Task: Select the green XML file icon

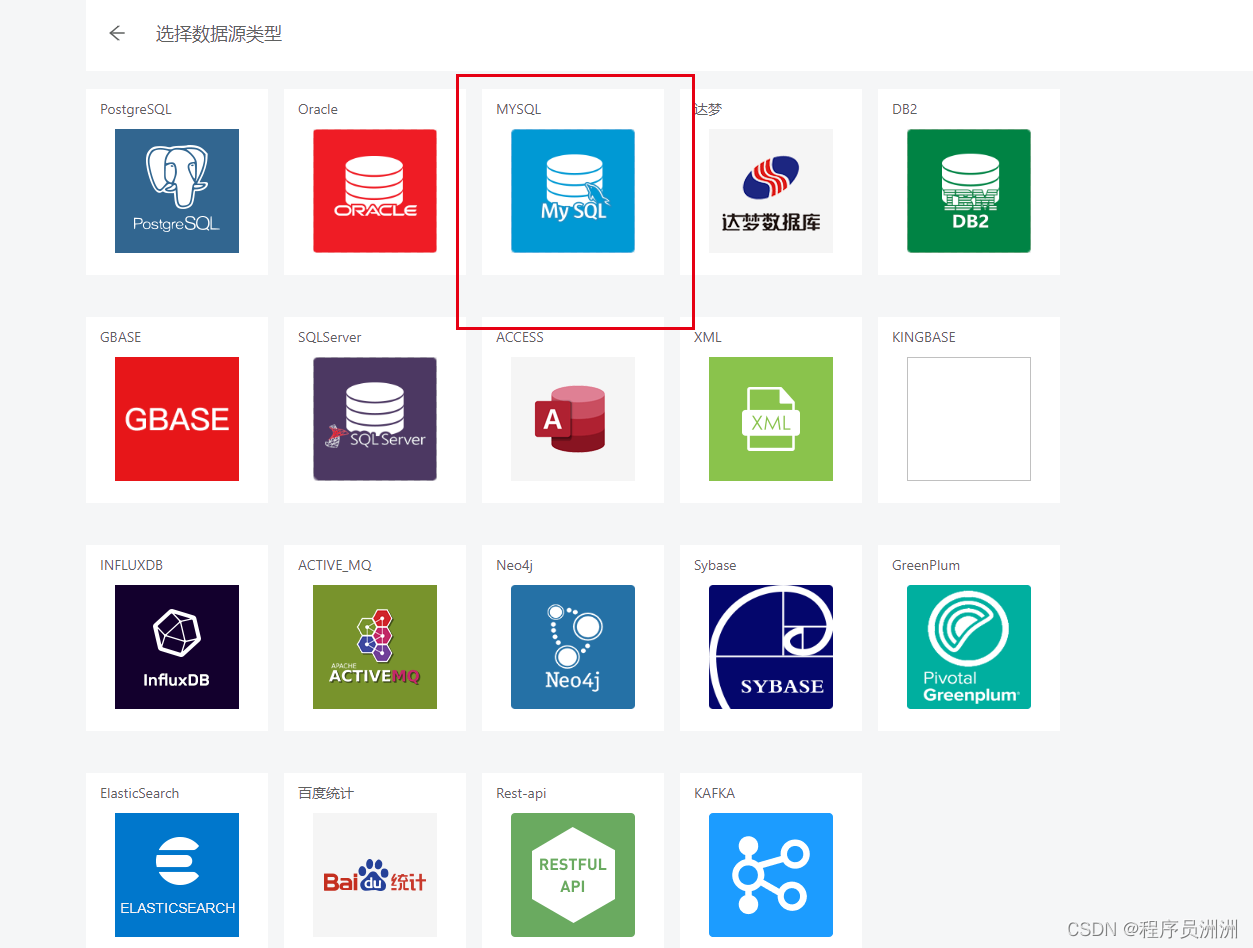Action: (x=771, y=419)
